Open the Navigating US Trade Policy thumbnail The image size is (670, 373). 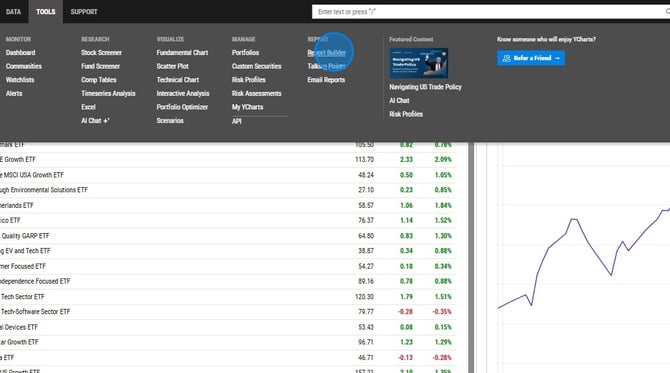click(x=418, y=63)
